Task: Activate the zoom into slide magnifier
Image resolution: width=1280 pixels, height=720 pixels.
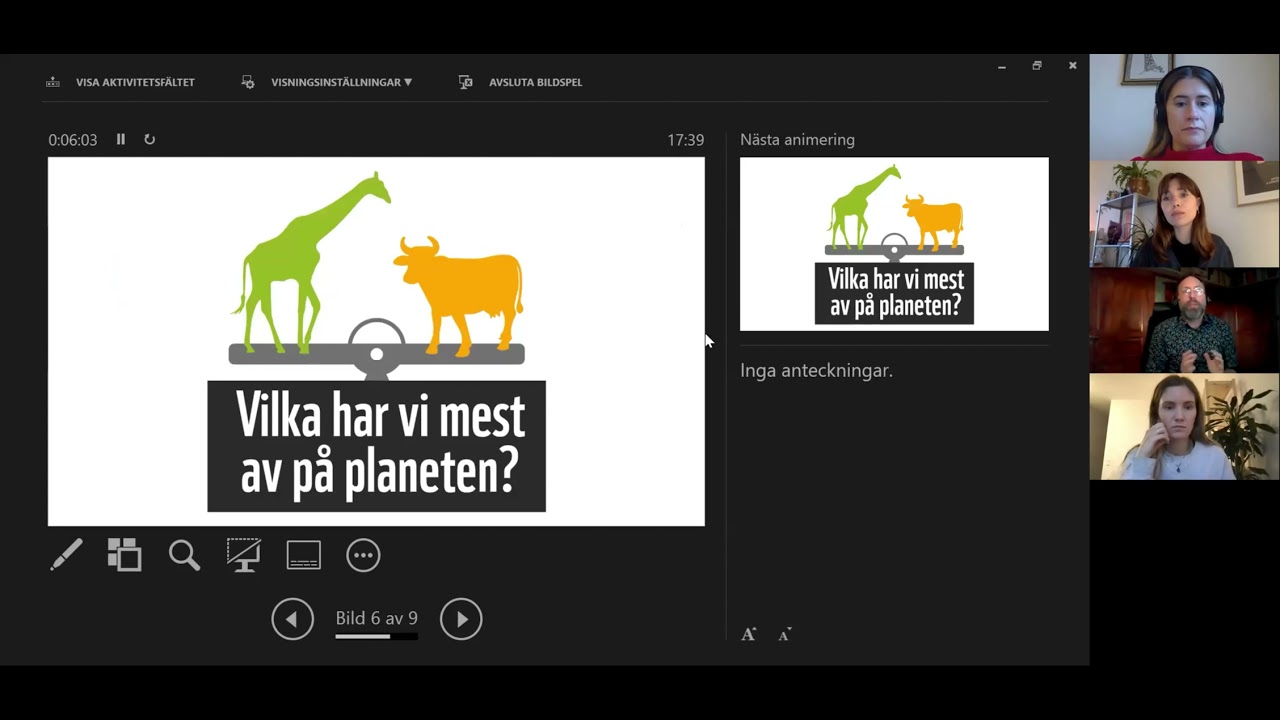Action: click(x=184, y=555)
